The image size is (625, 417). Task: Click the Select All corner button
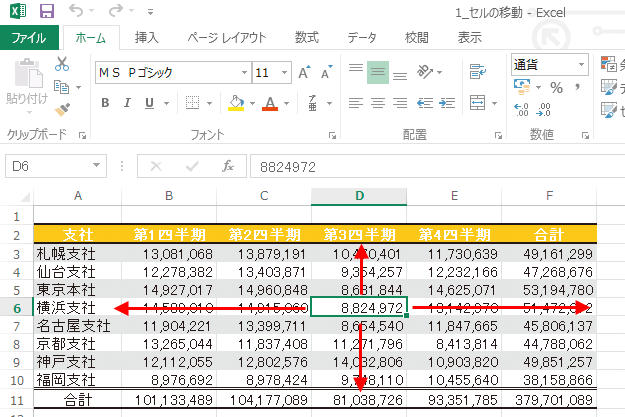24,197
